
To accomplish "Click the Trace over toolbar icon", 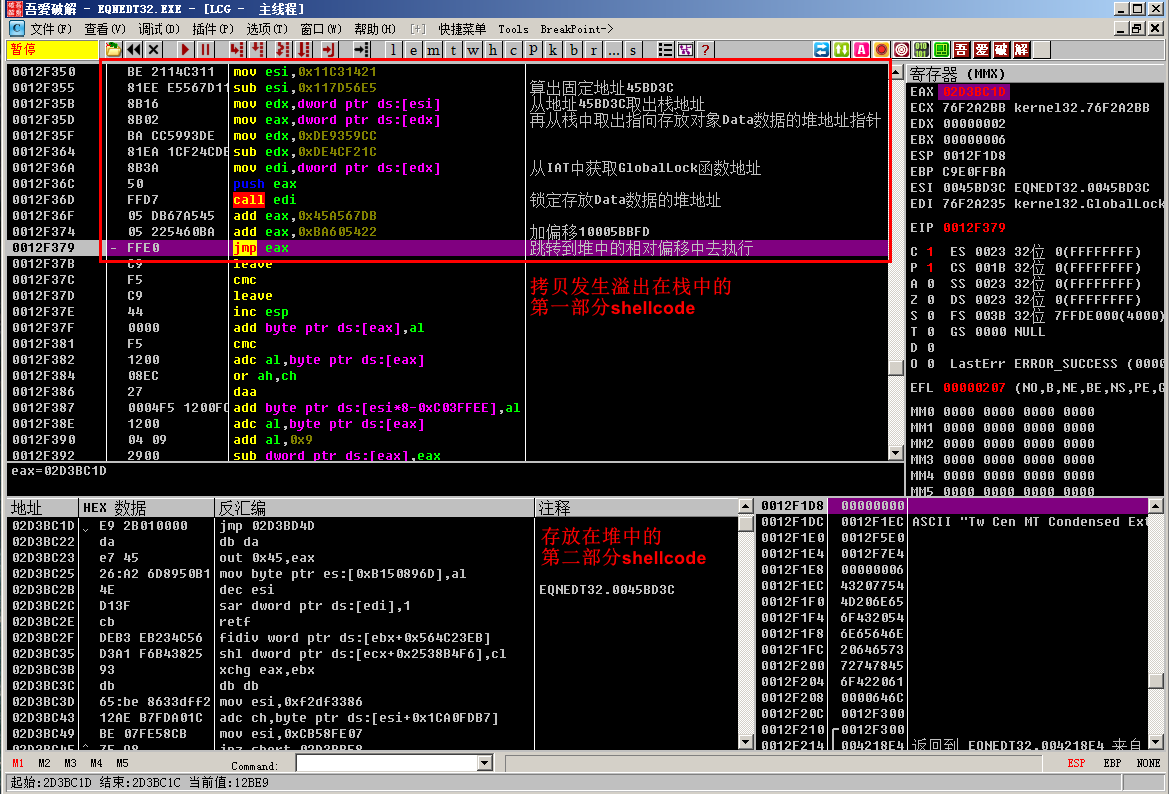I will 304,50.
